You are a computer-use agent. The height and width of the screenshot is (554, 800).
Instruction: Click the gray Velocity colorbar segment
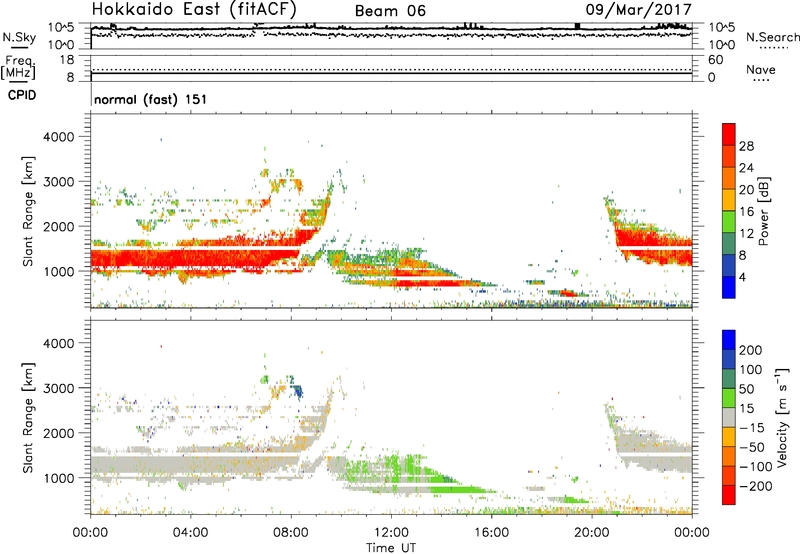coord(729,418)
